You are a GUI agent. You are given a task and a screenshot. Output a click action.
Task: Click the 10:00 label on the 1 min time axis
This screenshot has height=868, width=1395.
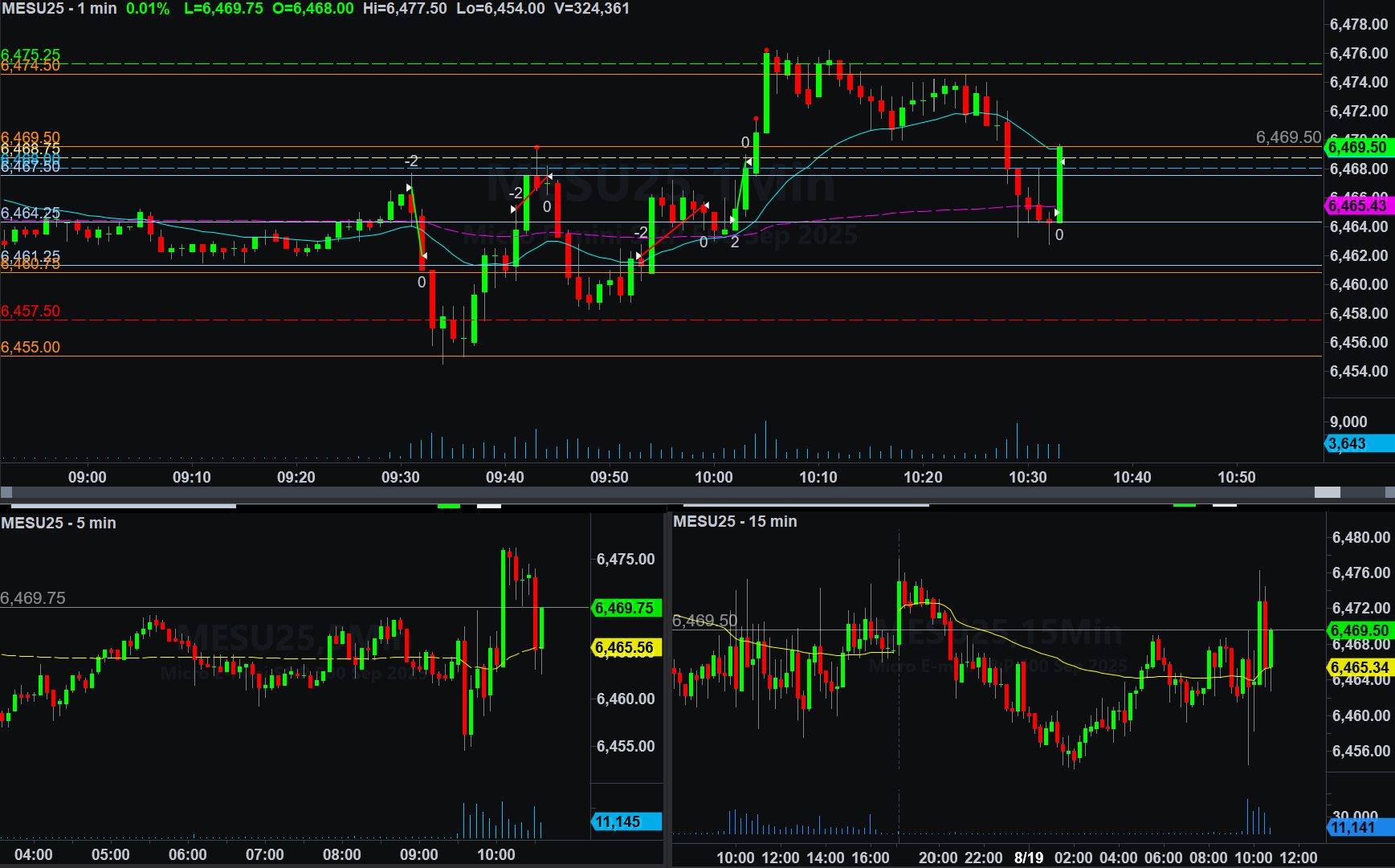point(713,477)
